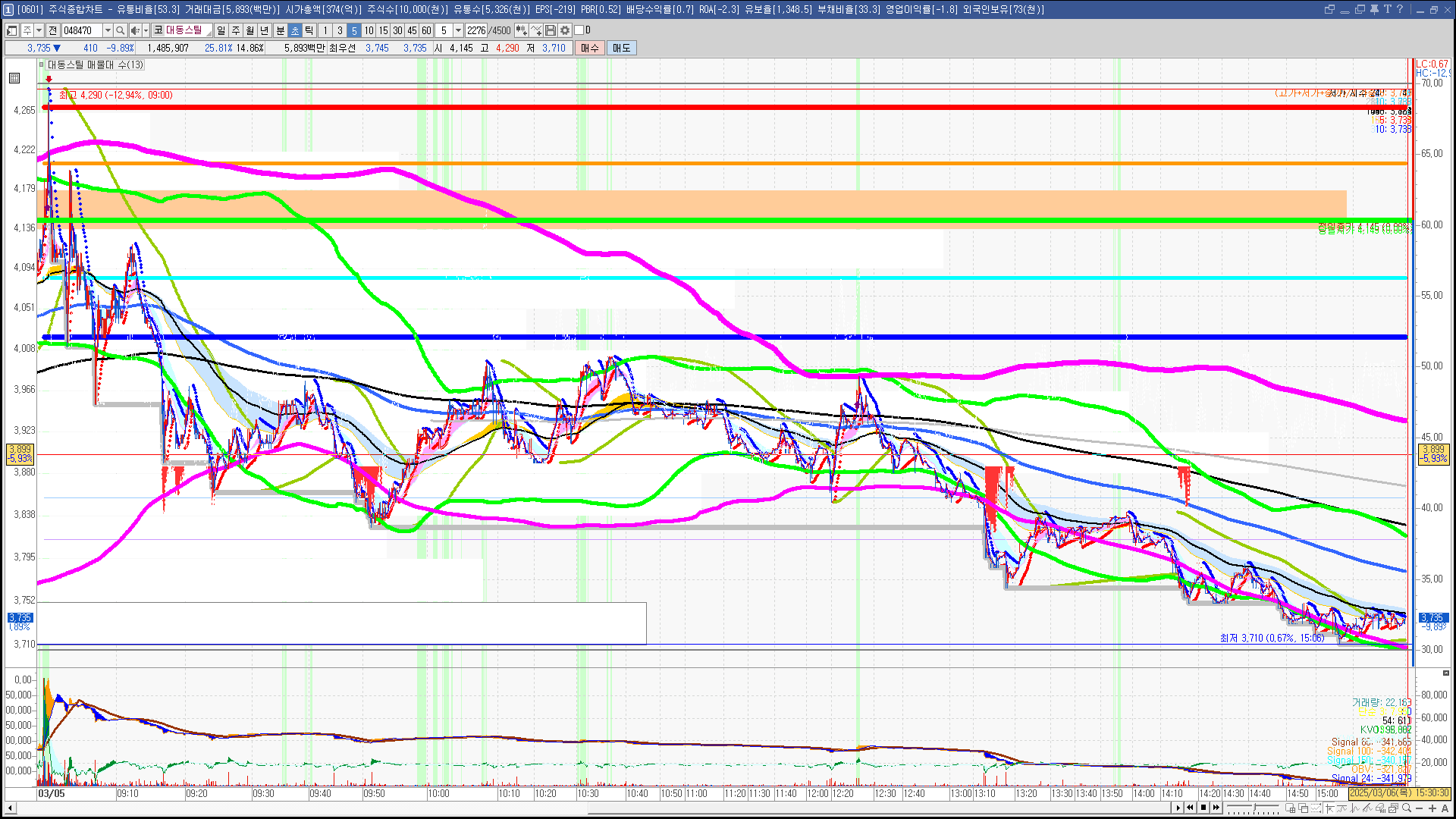Click the data grid icon left of chart

click(14, 78)
